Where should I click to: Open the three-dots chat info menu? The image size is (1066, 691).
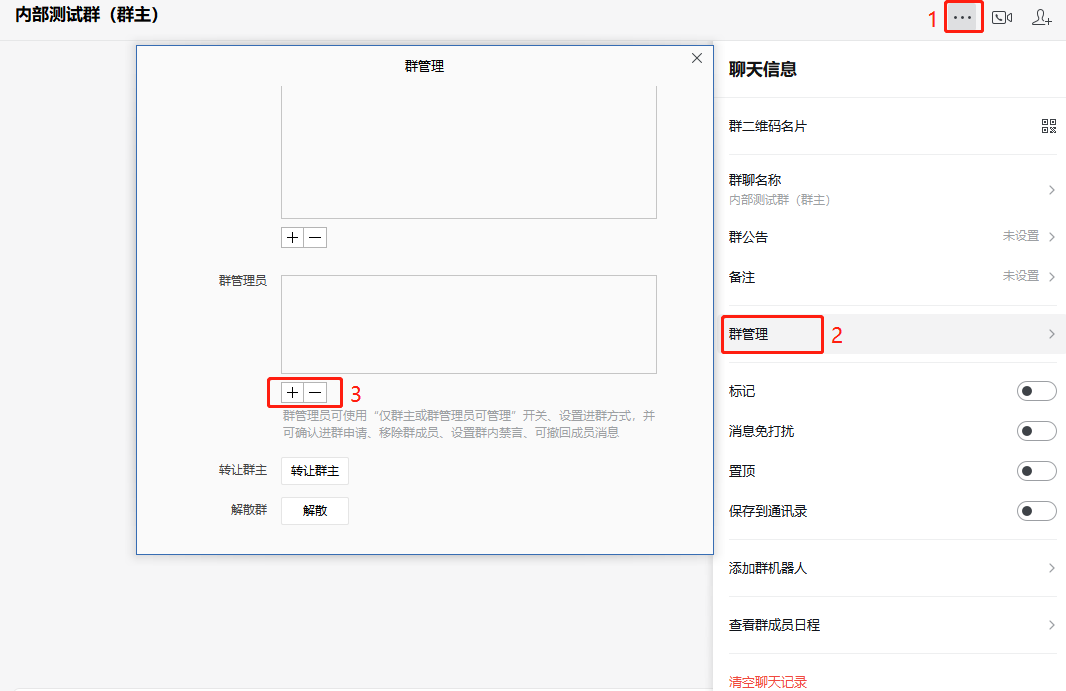coord(963,18)
